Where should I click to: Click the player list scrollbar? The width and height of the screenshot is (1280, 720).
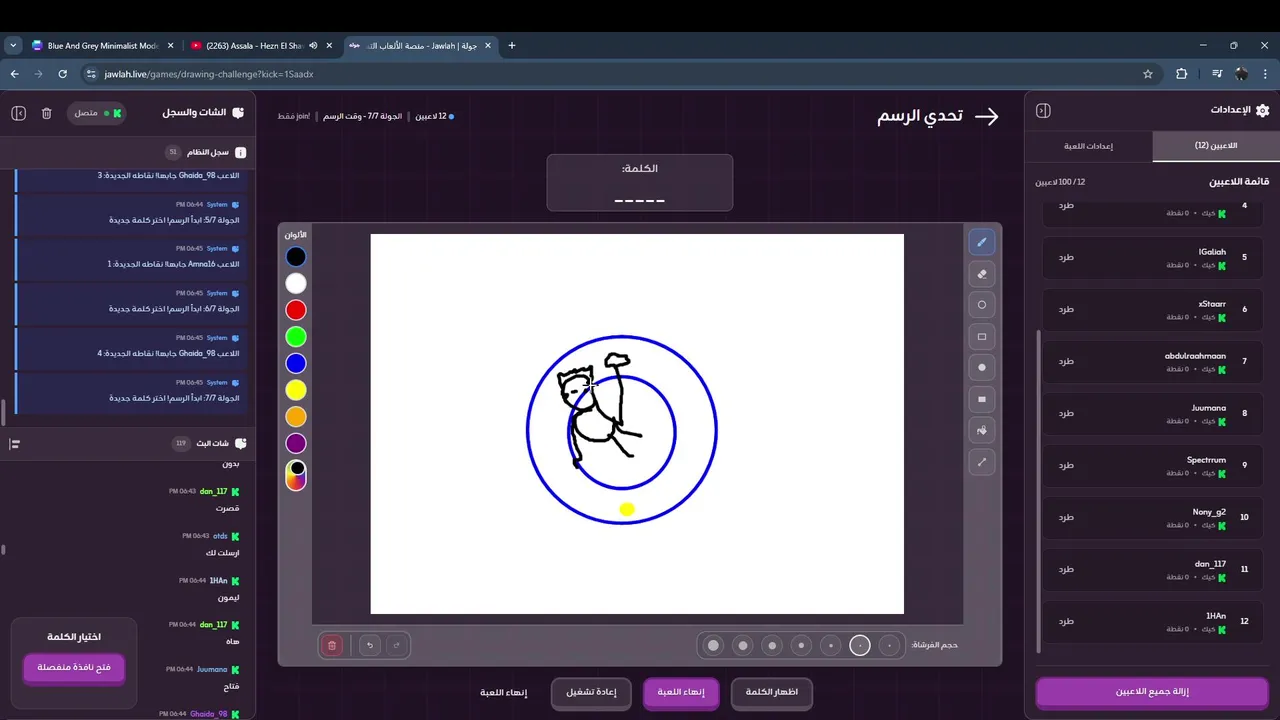pos(1039,490)
